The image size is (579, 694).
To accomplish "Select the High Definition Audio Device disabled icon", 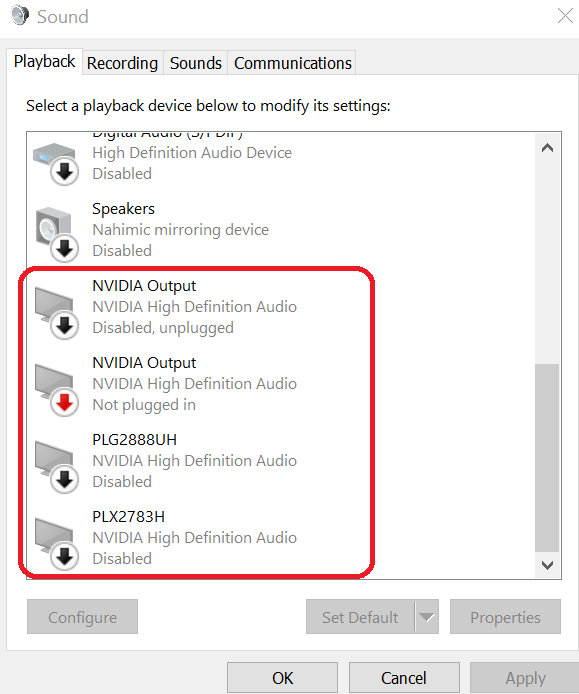I will click(x=56, y=164).
